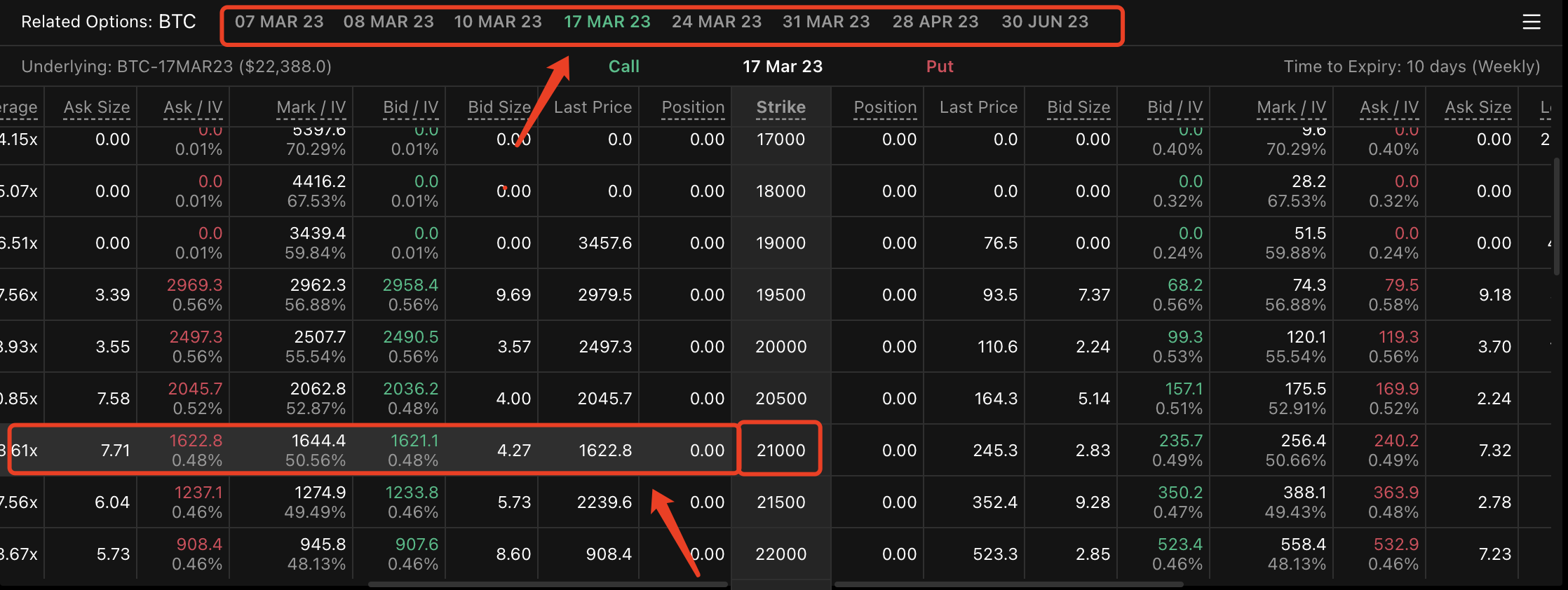Open the hamburger menu icon
The height and width of the screenshot is (590, 1568).
pyautogui.click(x=1532, y=22)
